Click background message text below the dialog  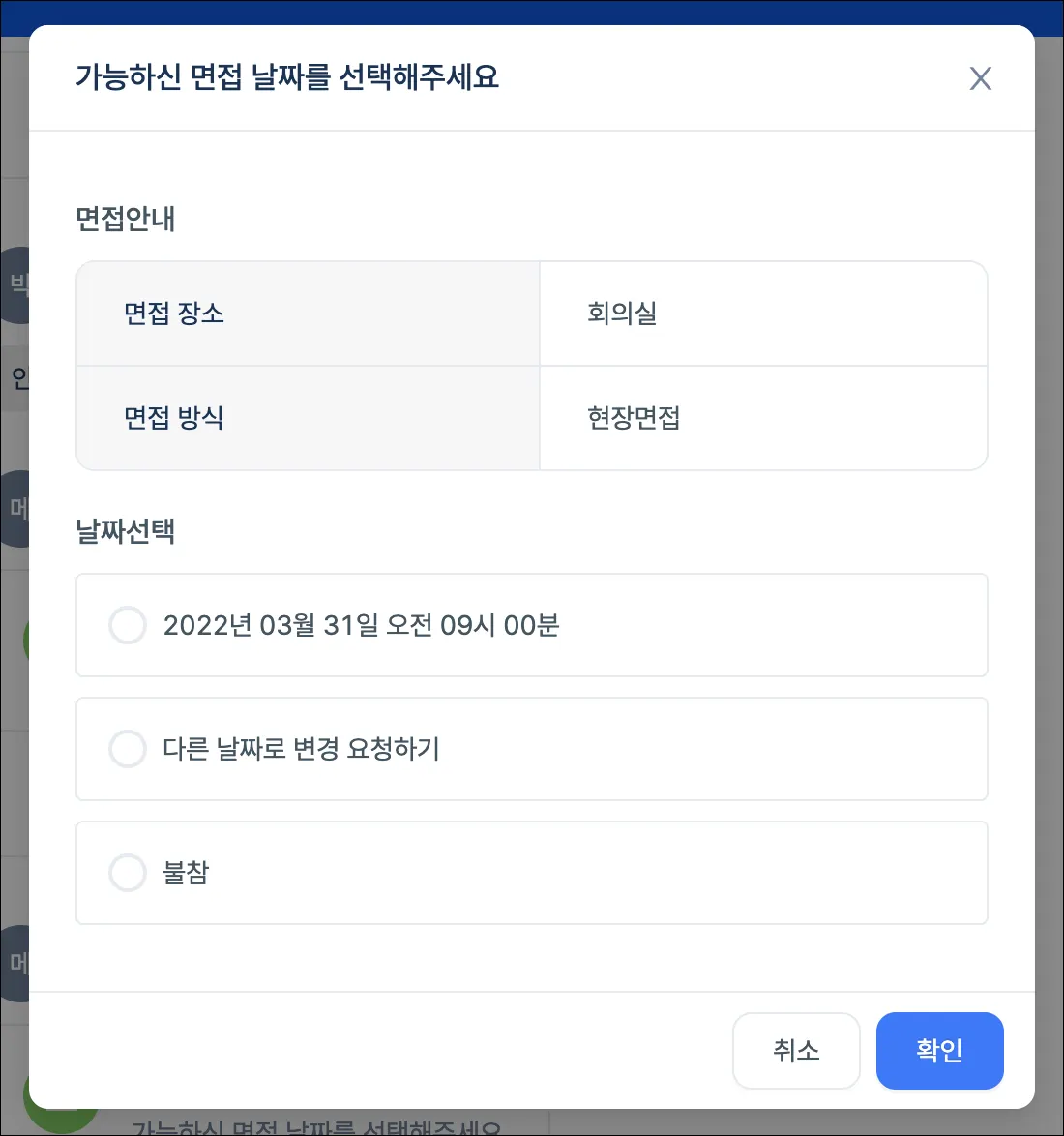(319, 1125)
